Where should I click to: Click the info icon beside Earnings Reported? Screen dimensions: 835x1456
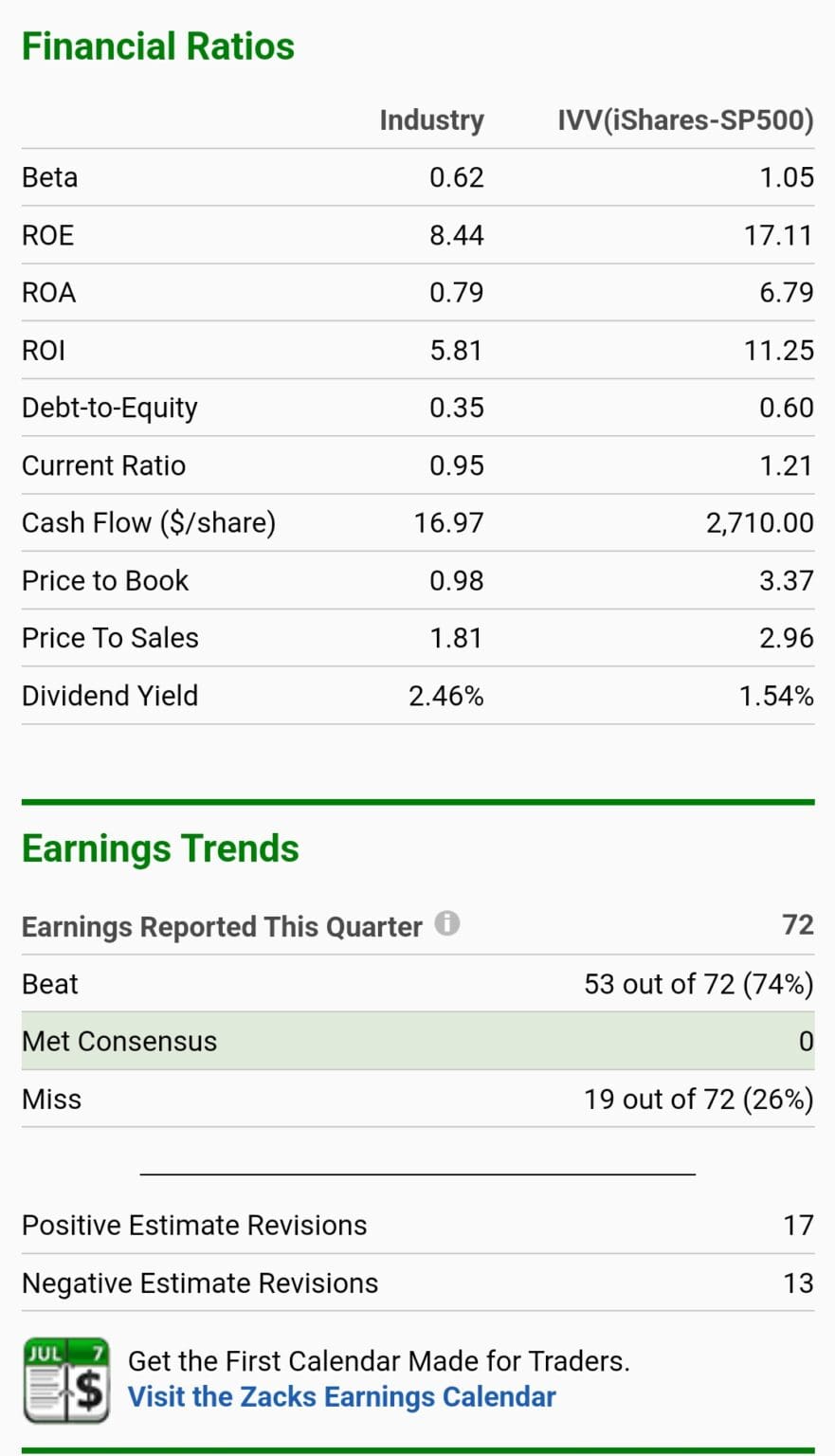(447, 923)
